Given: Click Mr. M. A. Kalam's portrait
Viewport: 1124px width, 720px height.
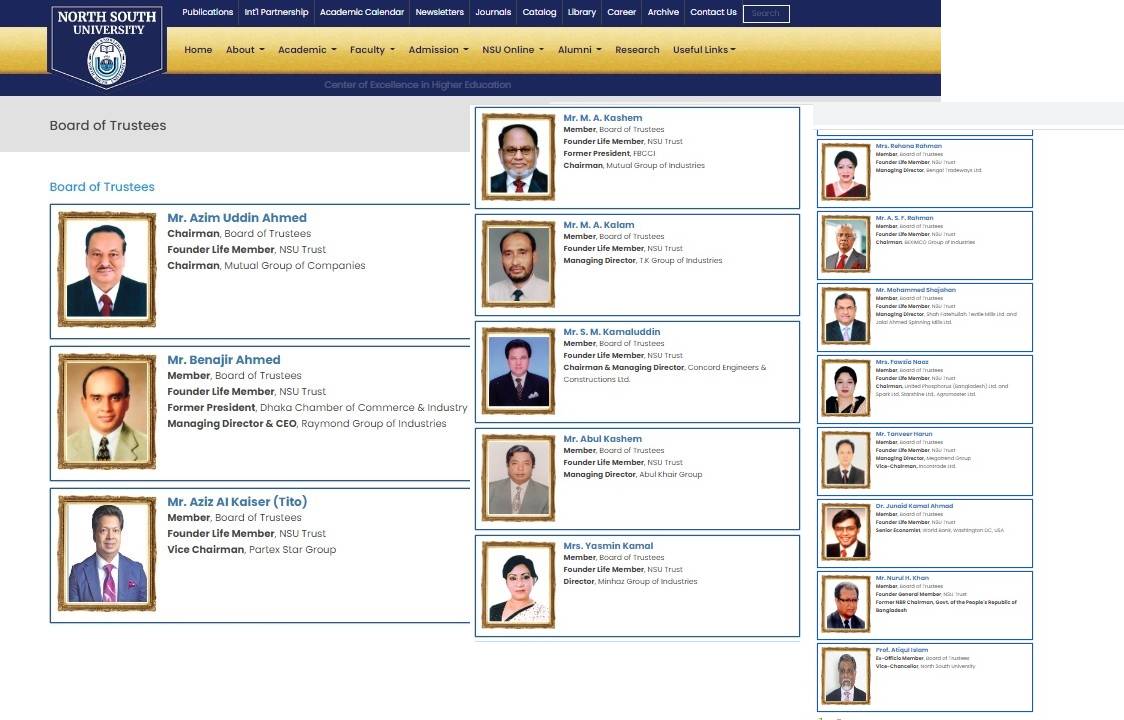Looking at the screenshot, I should coord(518,264).
